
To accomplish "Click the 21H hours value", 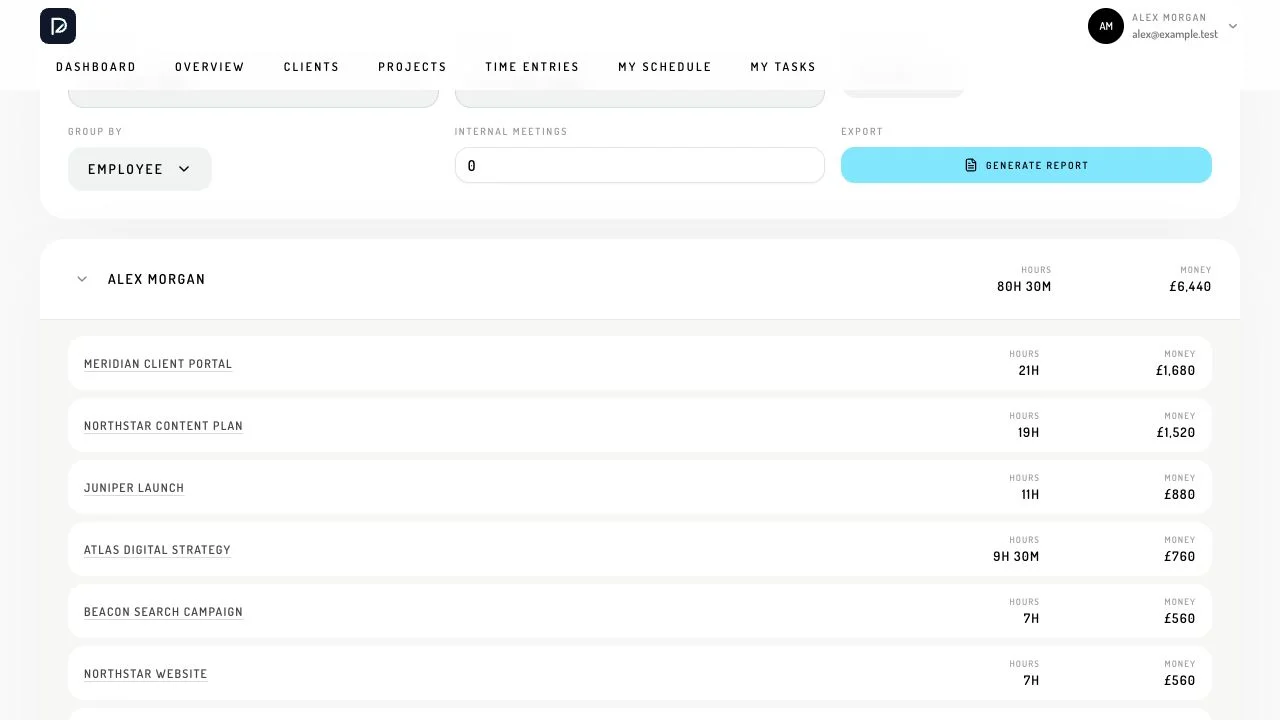I will pos(1029,371).
